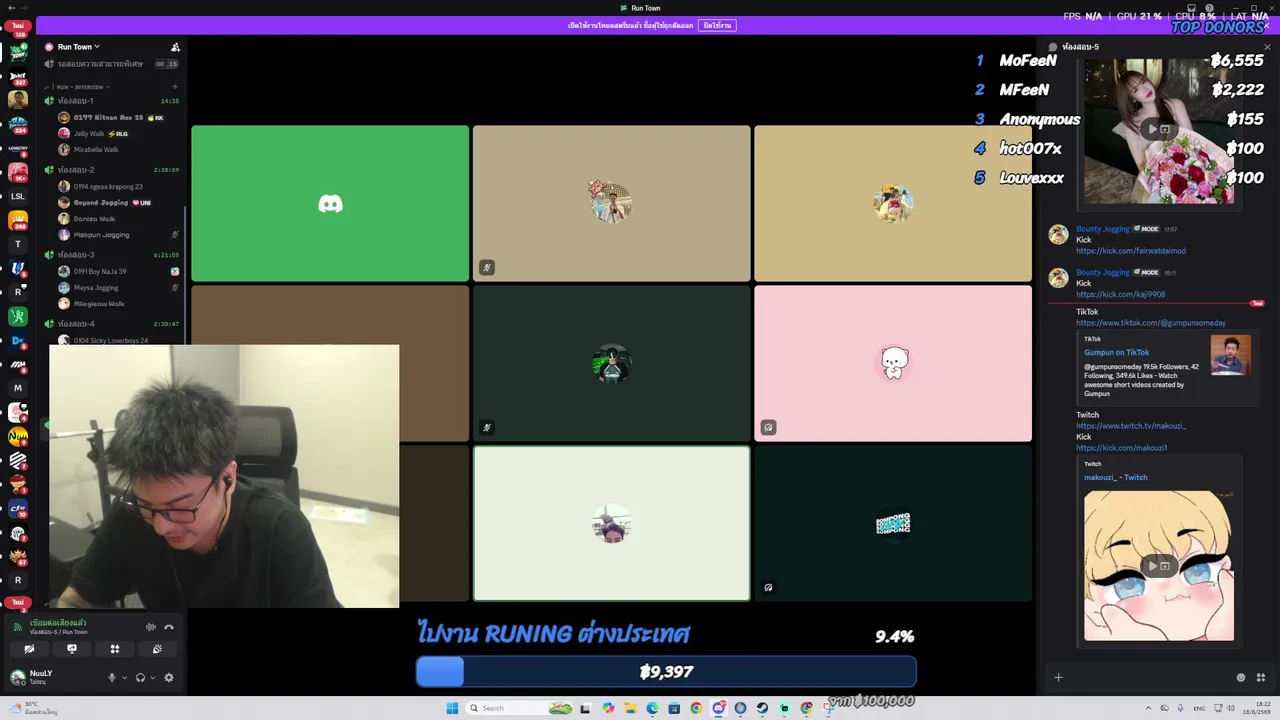Switch input language via ENG indicator

tap(1199, 708)
